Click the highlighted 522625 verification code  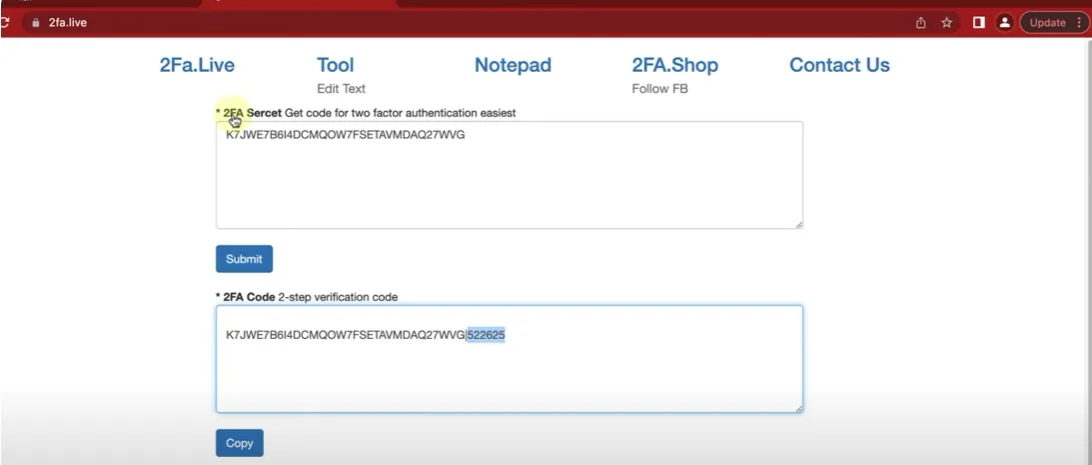[x=486, y=336]
